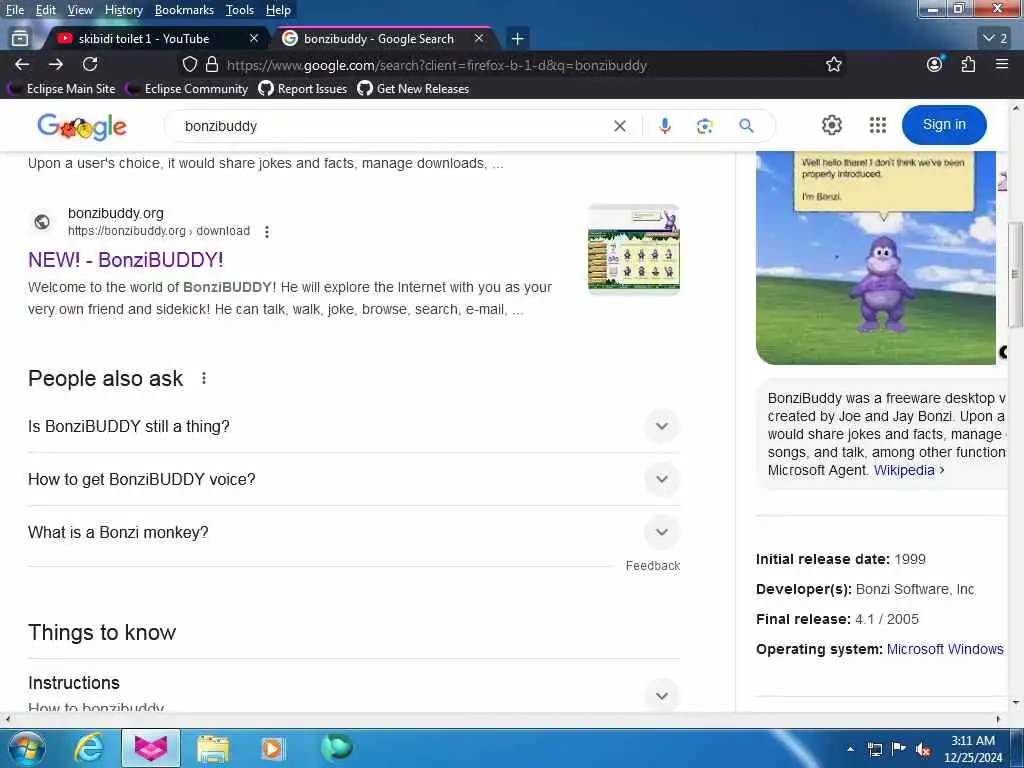Viewport: 1024px width, 768px height.
Task: Open Eclipse Community bookmark
Action: [188, 89]
